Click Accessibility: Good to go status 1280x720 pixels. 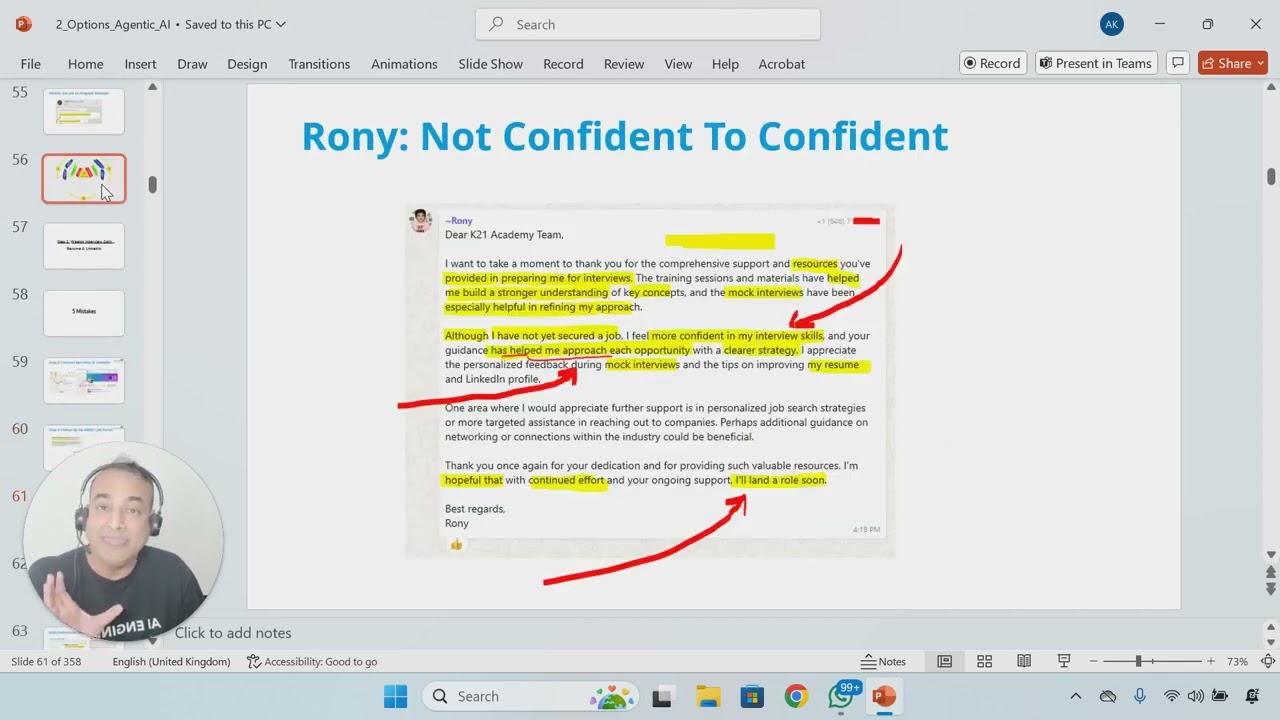click(312, 662)
